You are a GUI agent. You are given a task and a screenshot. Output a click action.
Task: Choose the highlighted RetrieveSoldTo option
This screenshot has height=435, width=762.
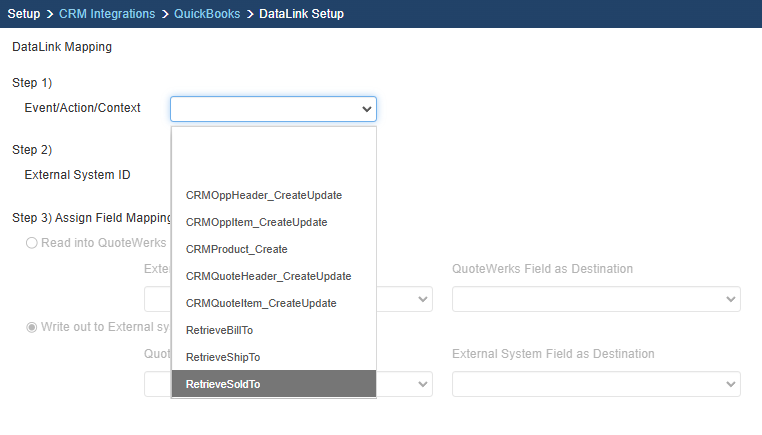click(222, 384)
